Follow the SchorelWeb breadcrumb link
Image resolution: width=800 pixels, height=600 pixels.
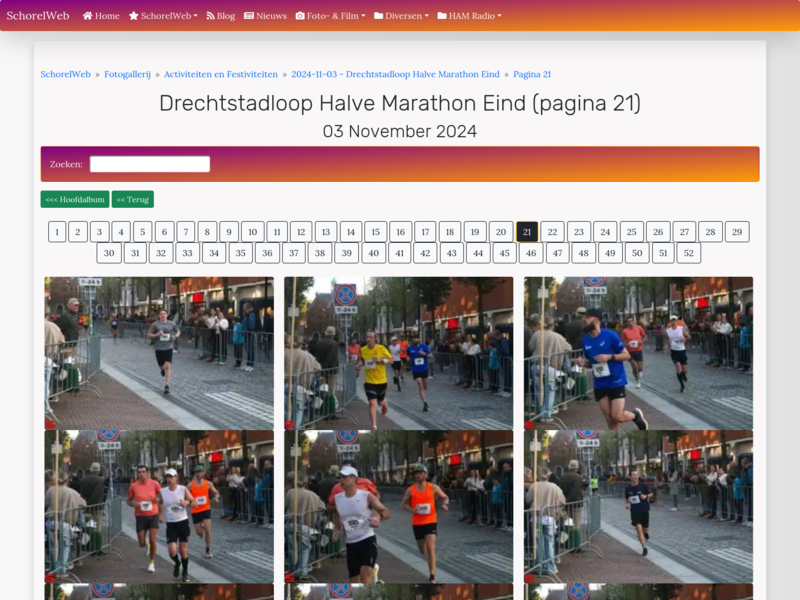pos(65,74)
